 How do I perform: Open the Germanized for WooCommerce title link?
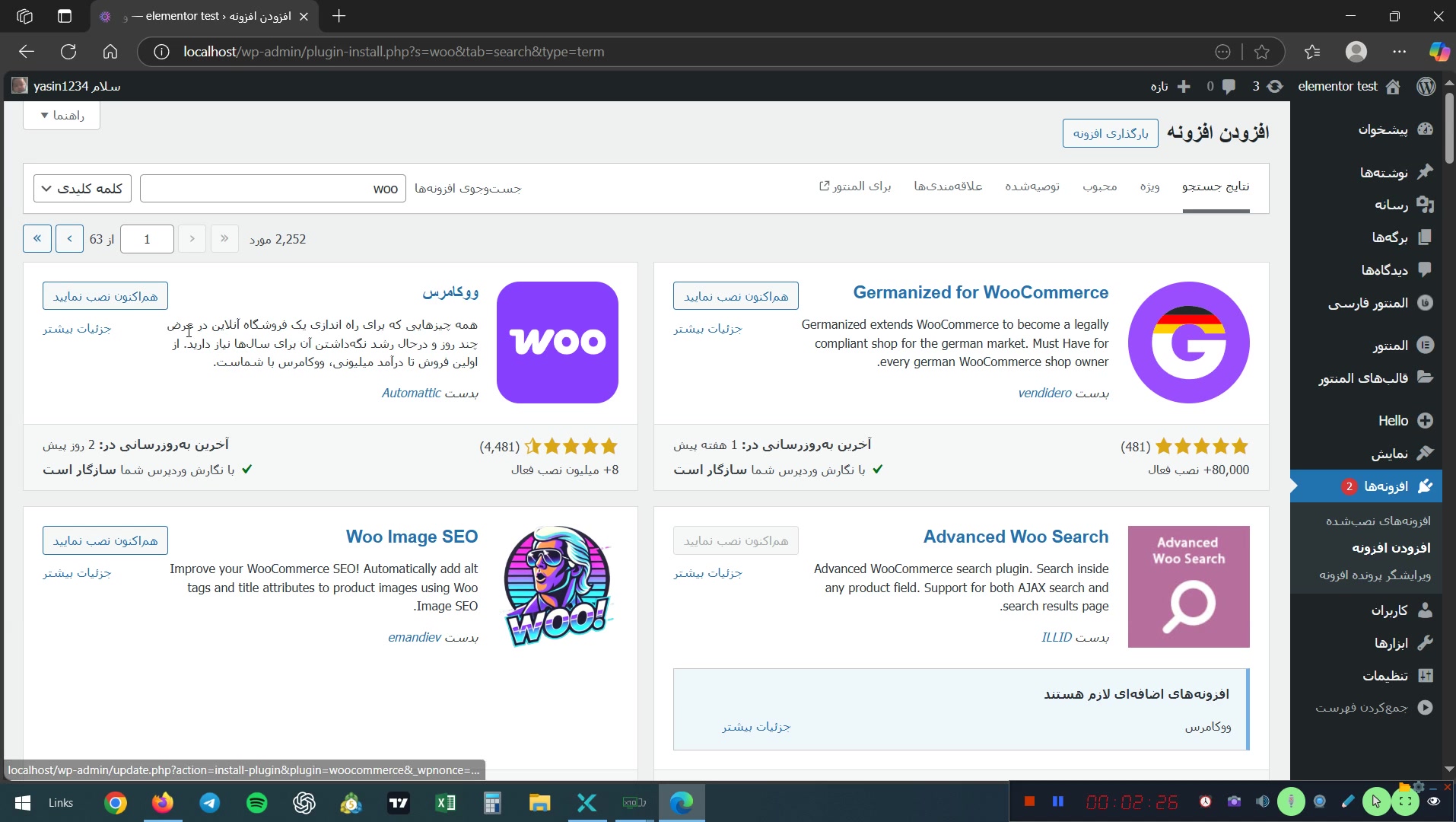click(981, 292)
